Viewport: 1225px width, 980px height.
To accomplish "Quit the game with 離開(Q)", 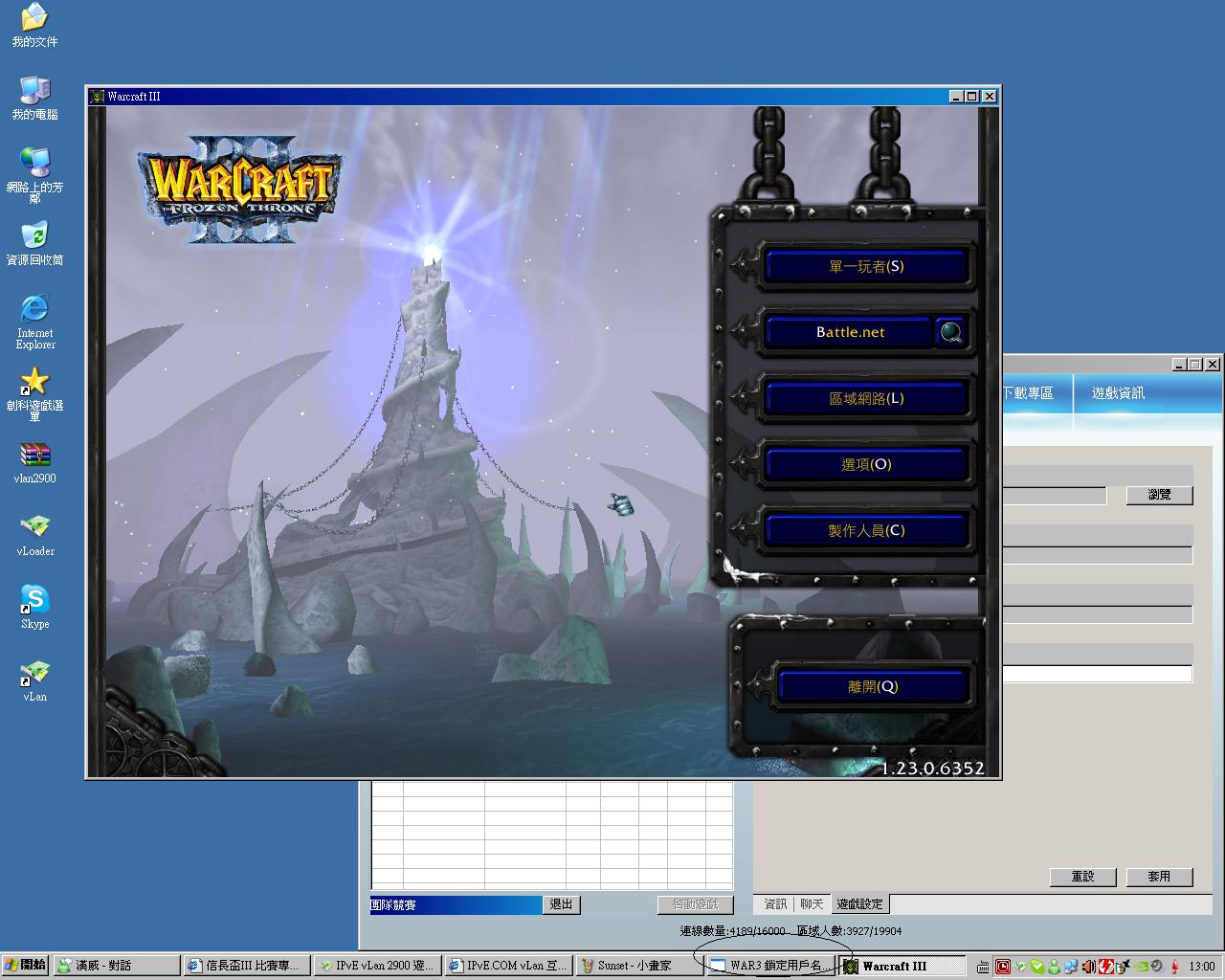I will coord(873,686).
